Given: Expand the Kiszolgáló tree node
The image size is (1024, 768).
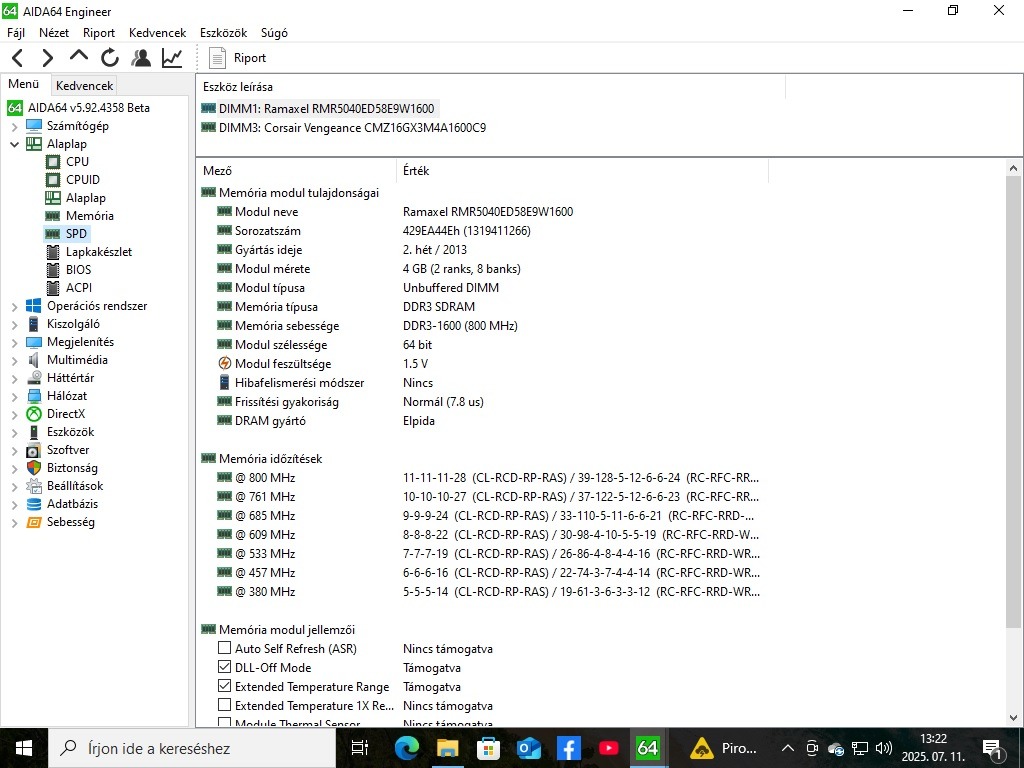Looking at the screenshot, I should pyautogui.click(x=14, y=325).
